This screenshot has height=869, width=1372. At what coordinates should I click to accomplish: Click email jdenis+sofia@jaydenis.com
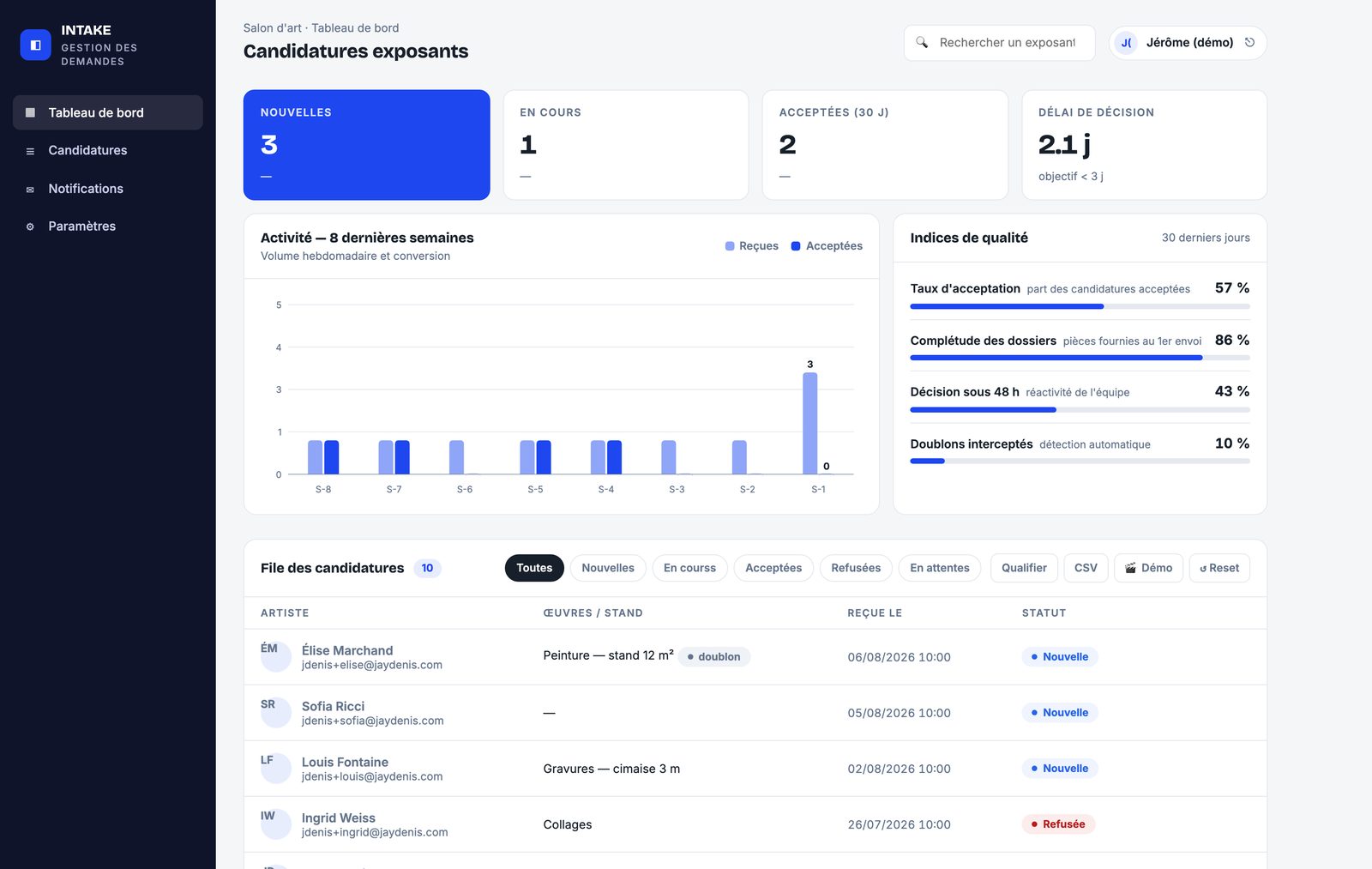coord(373,721)
